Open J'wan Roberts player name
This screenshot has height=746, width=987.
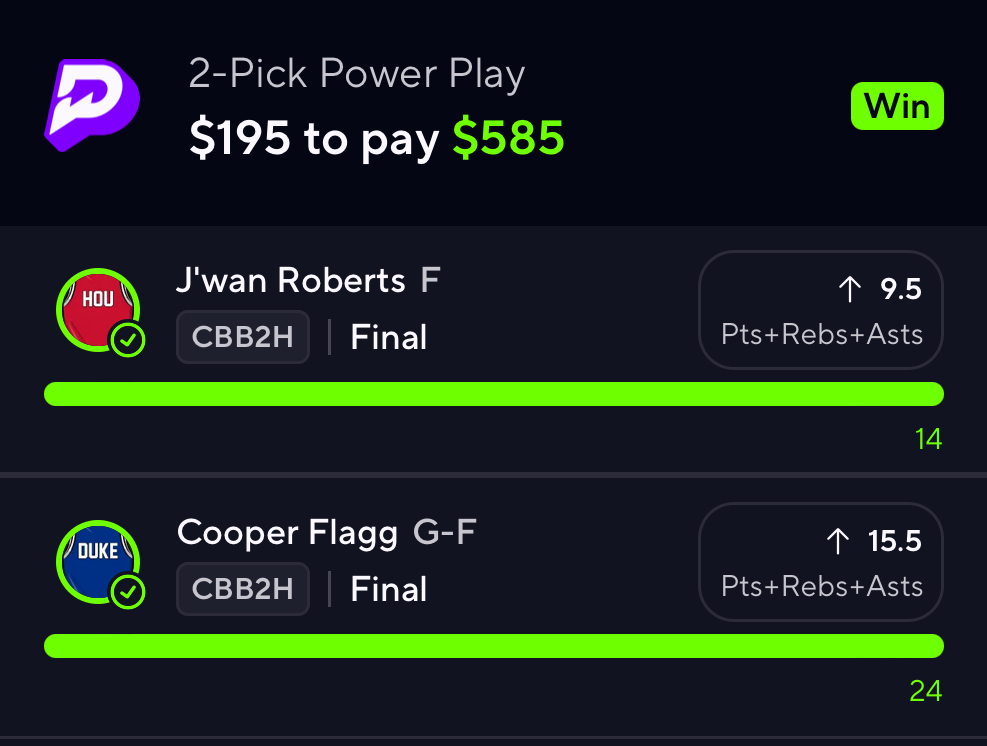click(291, 281)
